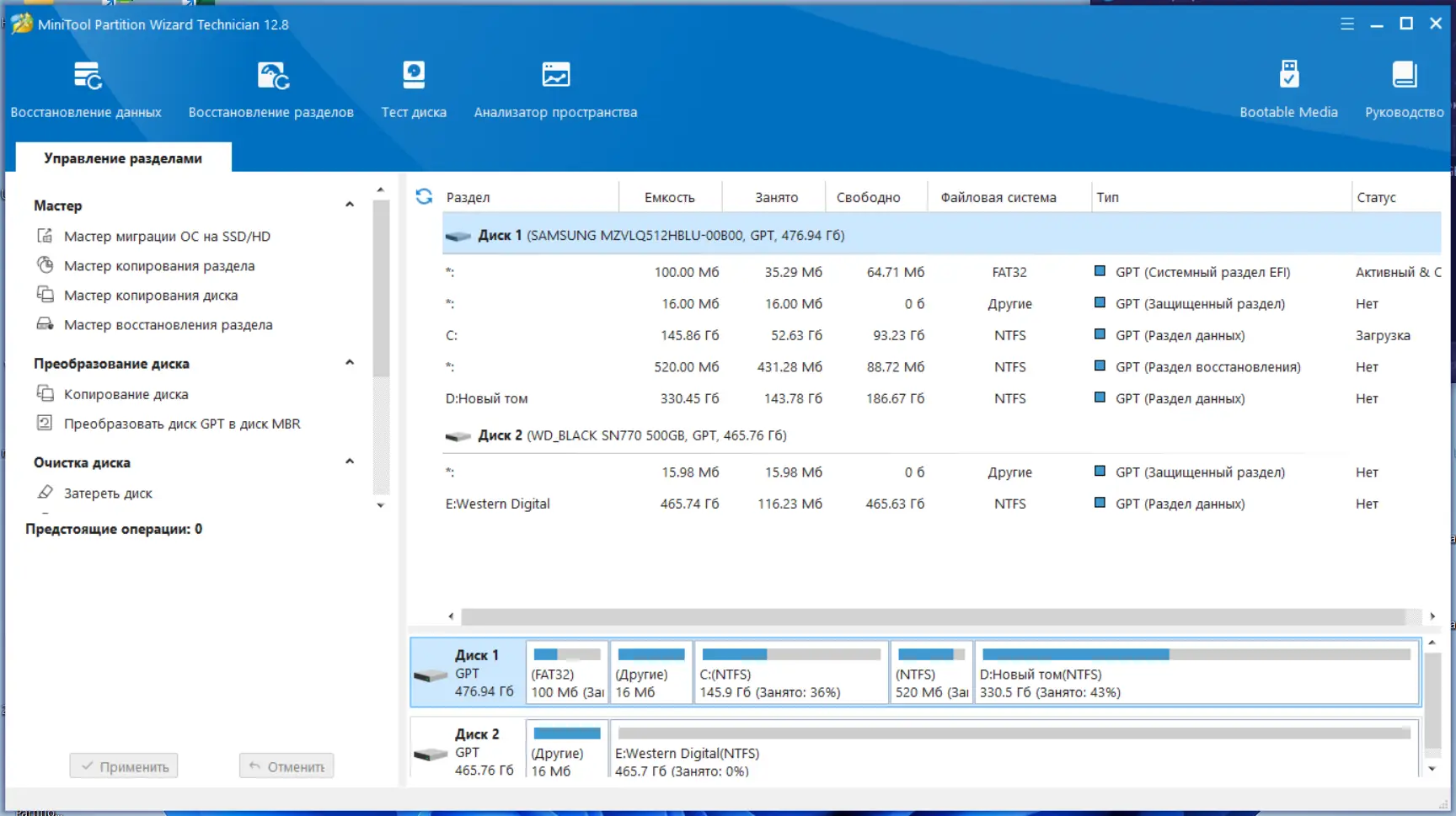Collapse the Преобразование диска section

click(x=350, y=362)
